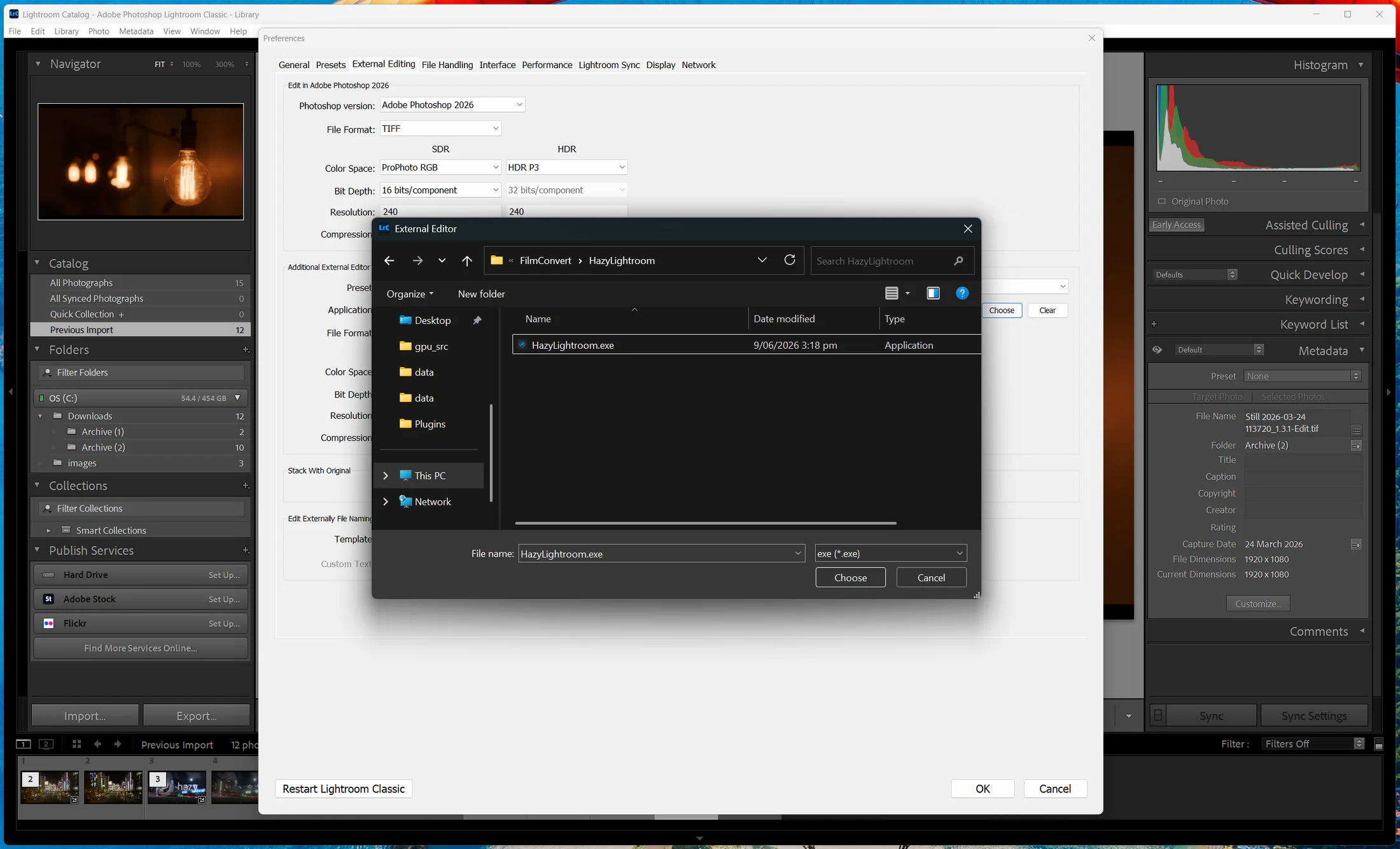The image size is (1400, 849).
Task: Click the Flickr service icon
Action: tap(48, 623)
